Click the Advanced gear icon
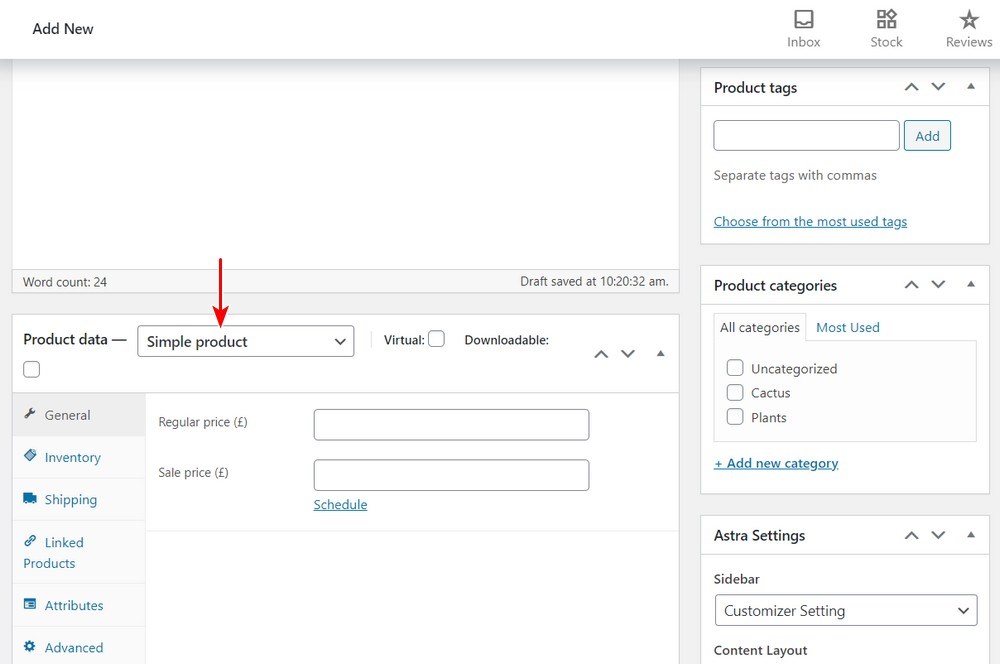Viewport: 1000px width, 664px height. click(x=30, y=646)
